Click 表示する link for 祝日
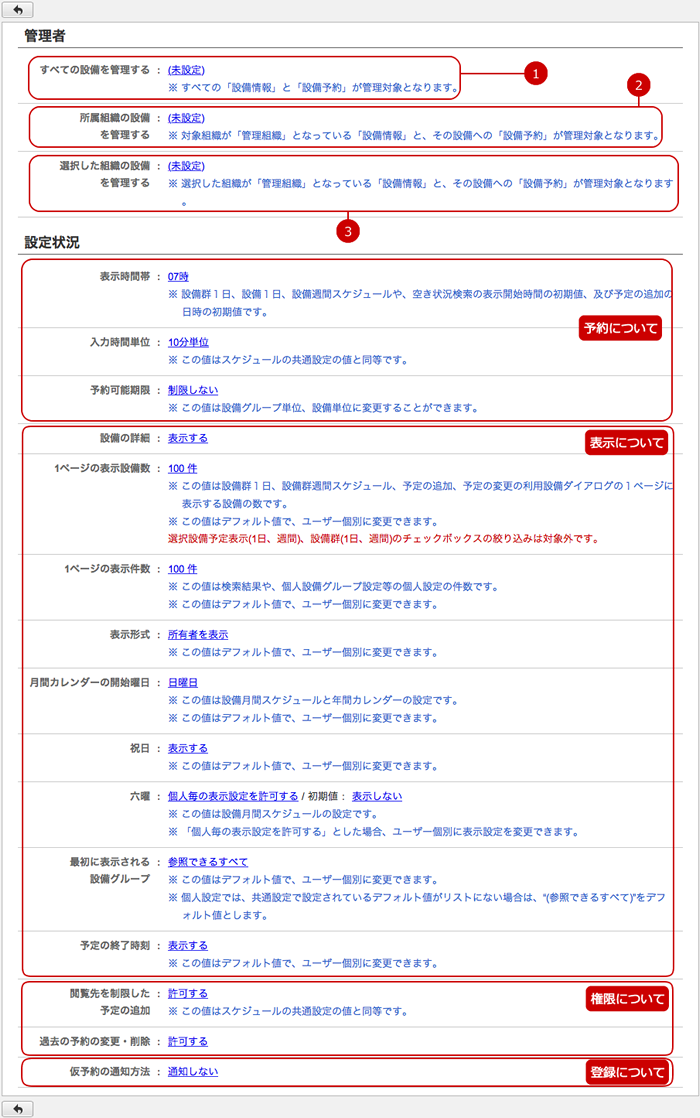This screenshot has width=700, height=1118. (x=187, y=748)
